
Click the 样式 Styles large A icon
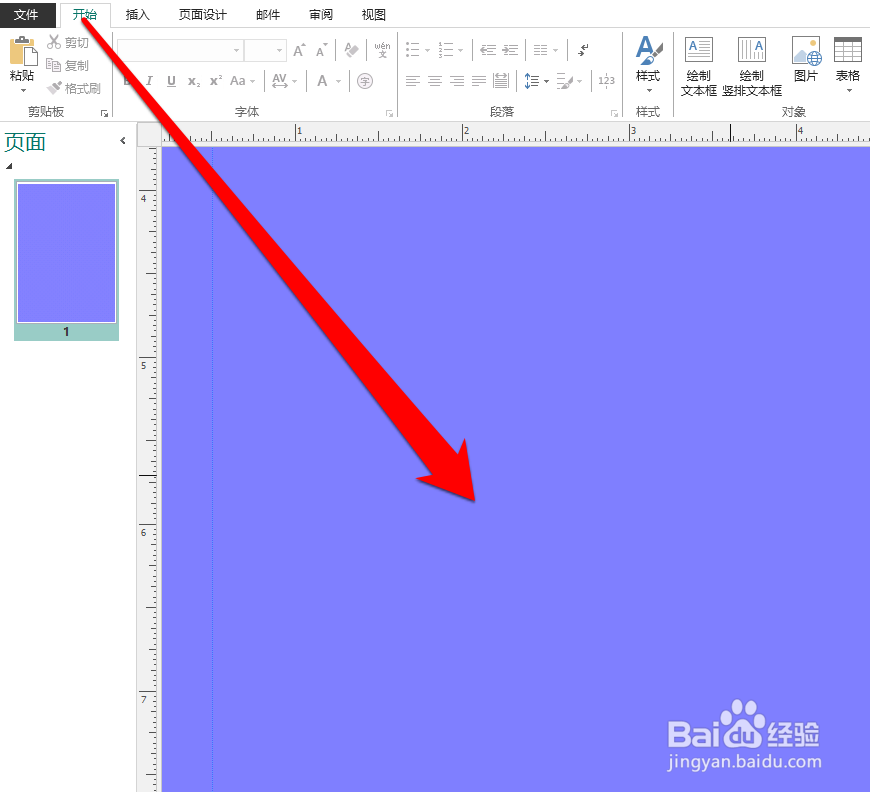tap(648, 51)
